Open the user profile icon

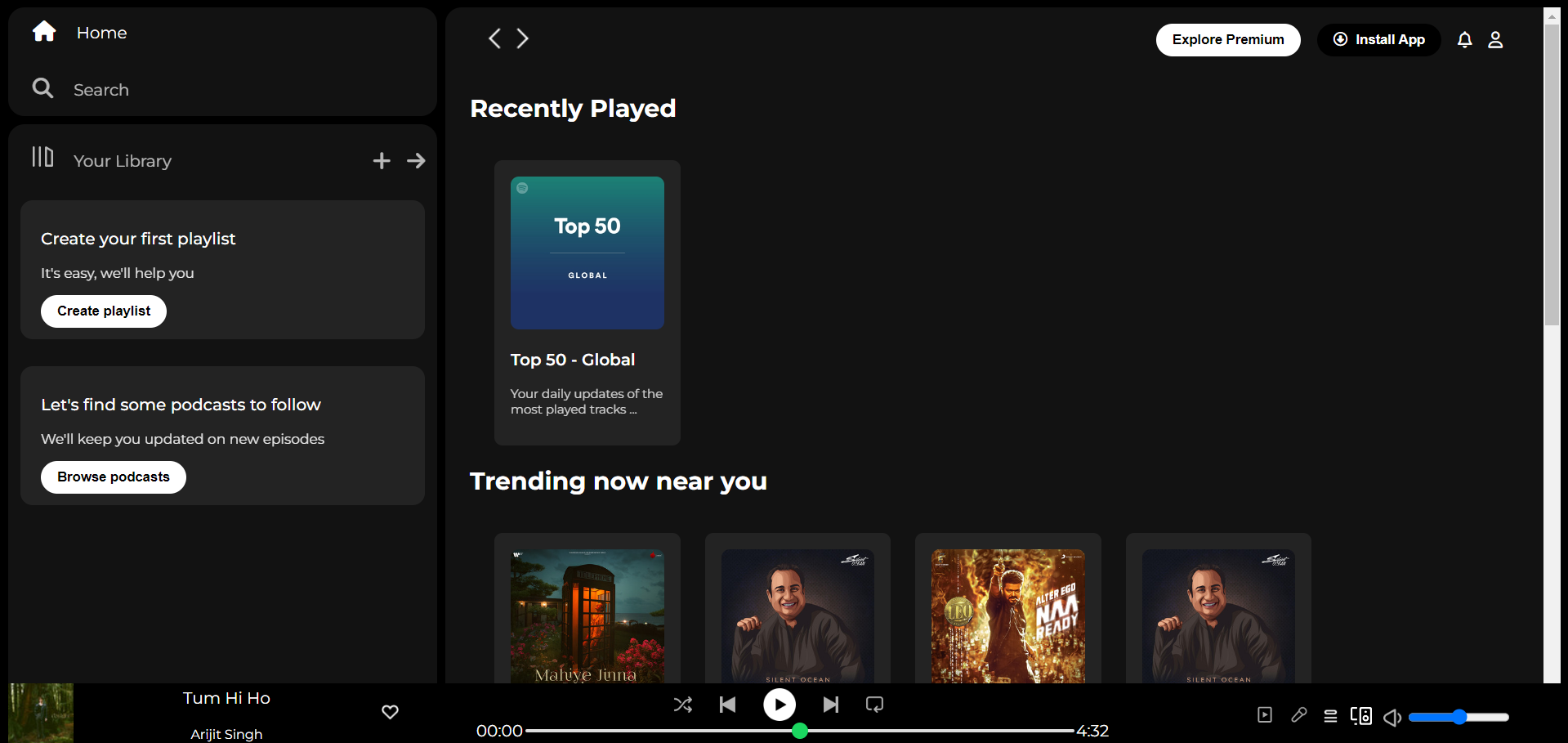tap(1495, 40)
